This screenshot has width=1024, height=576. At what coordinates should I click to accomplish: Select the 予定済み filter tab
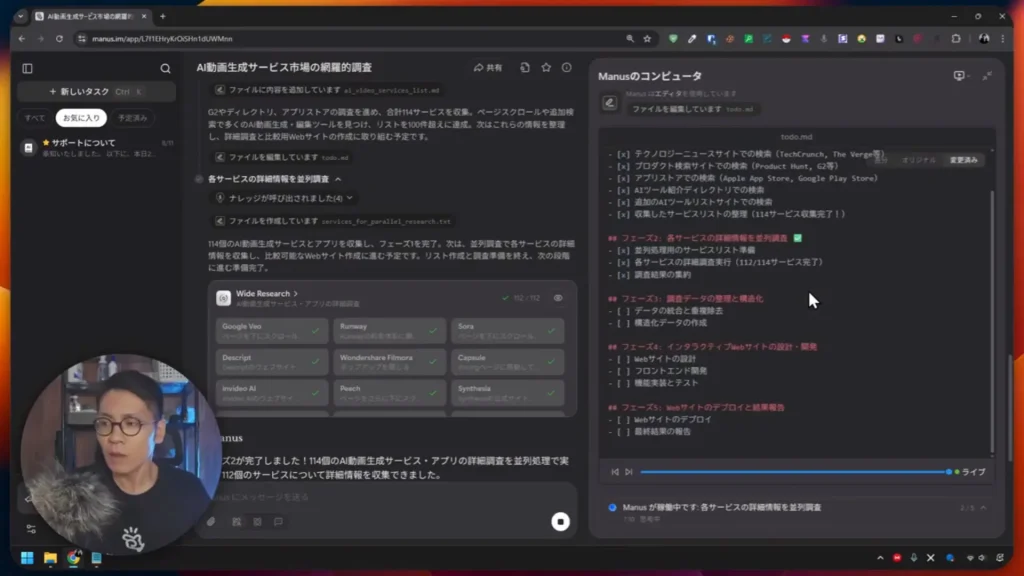(133, 118)
